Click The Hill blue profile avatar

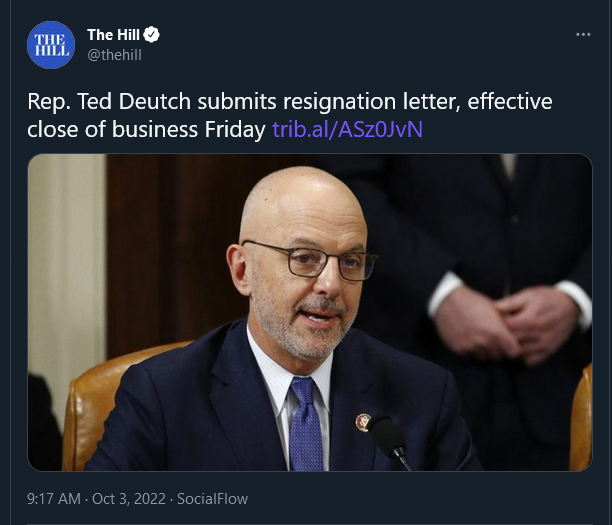[51, 45]
